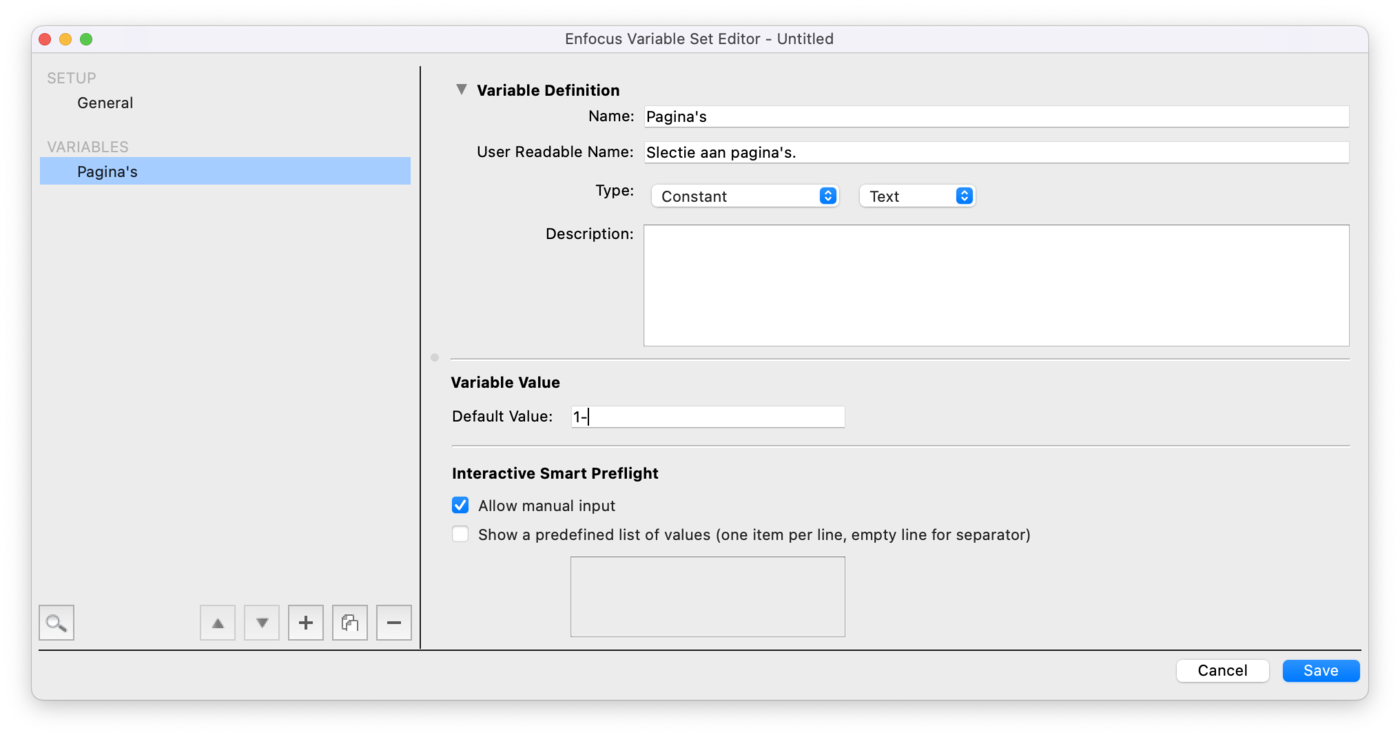
Task: Duplicate the selected variable
Action: [x=350, y=623]
